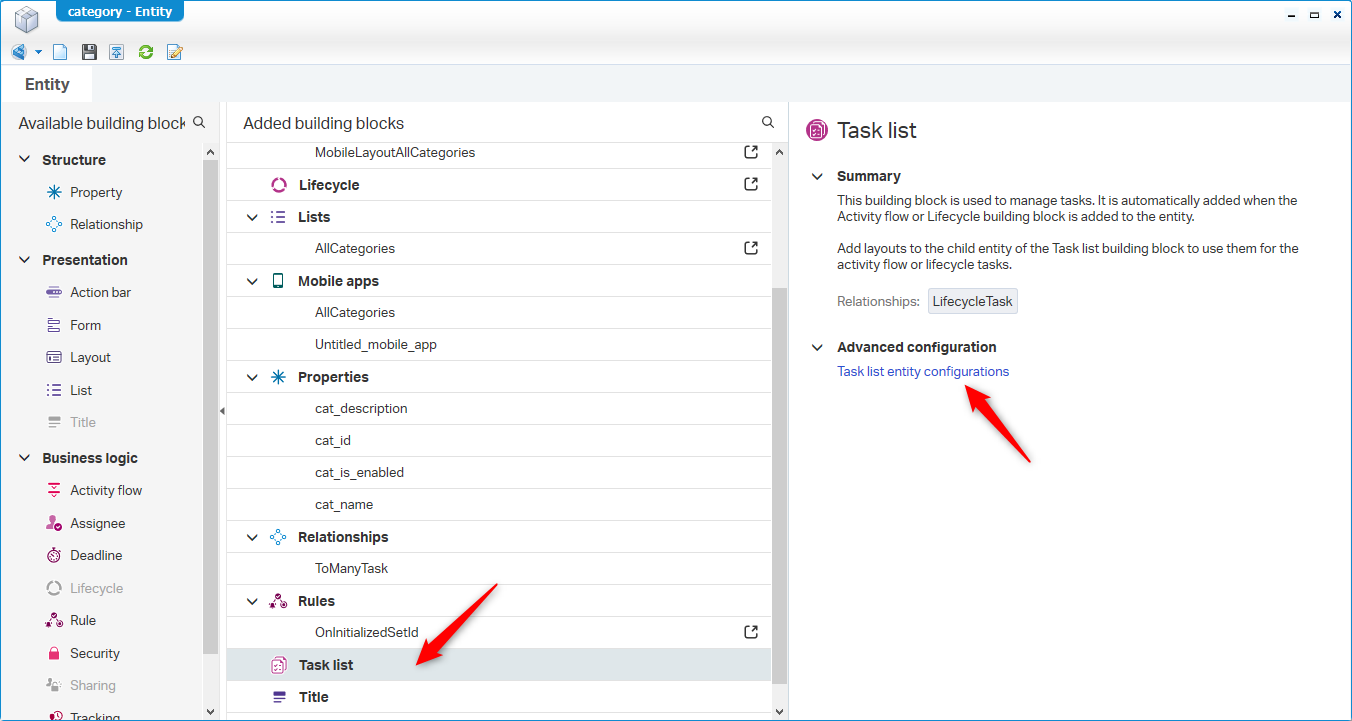The width and height of the screenshot is (1352, 721).
Task: Select cat_name property
Action: [499, 505]
